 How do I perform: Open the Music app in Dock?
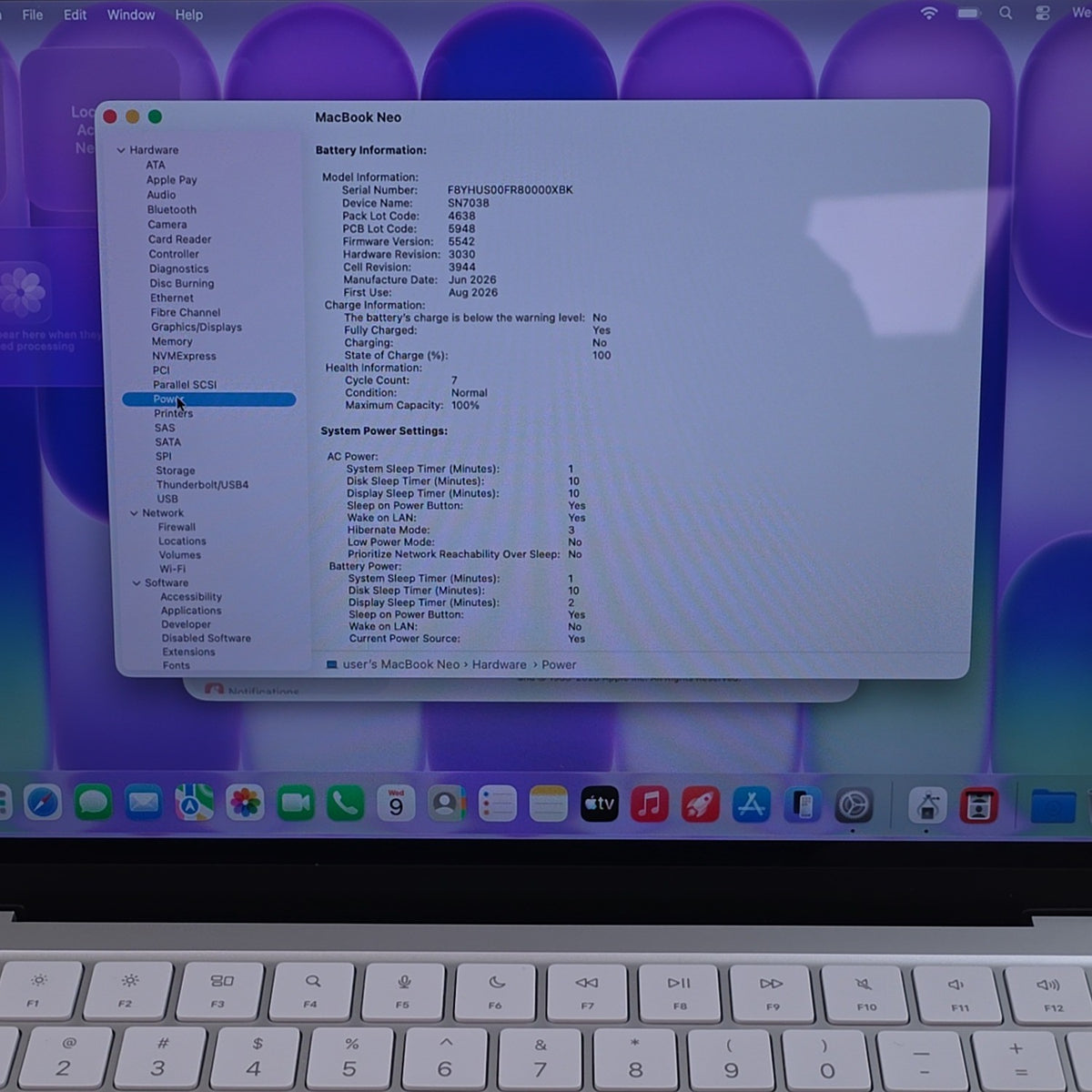click(650, 804)
